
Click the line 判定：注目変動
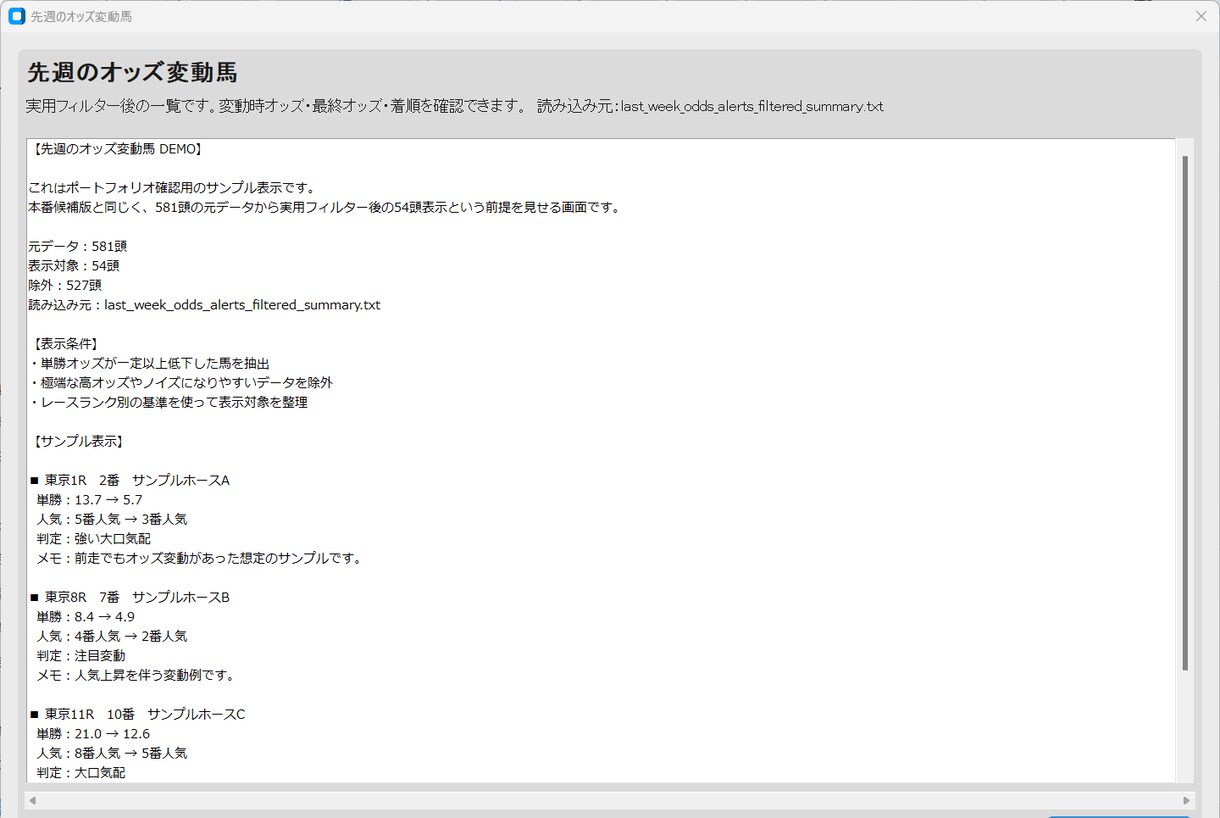pyautogui.click(x=81, y=656)
